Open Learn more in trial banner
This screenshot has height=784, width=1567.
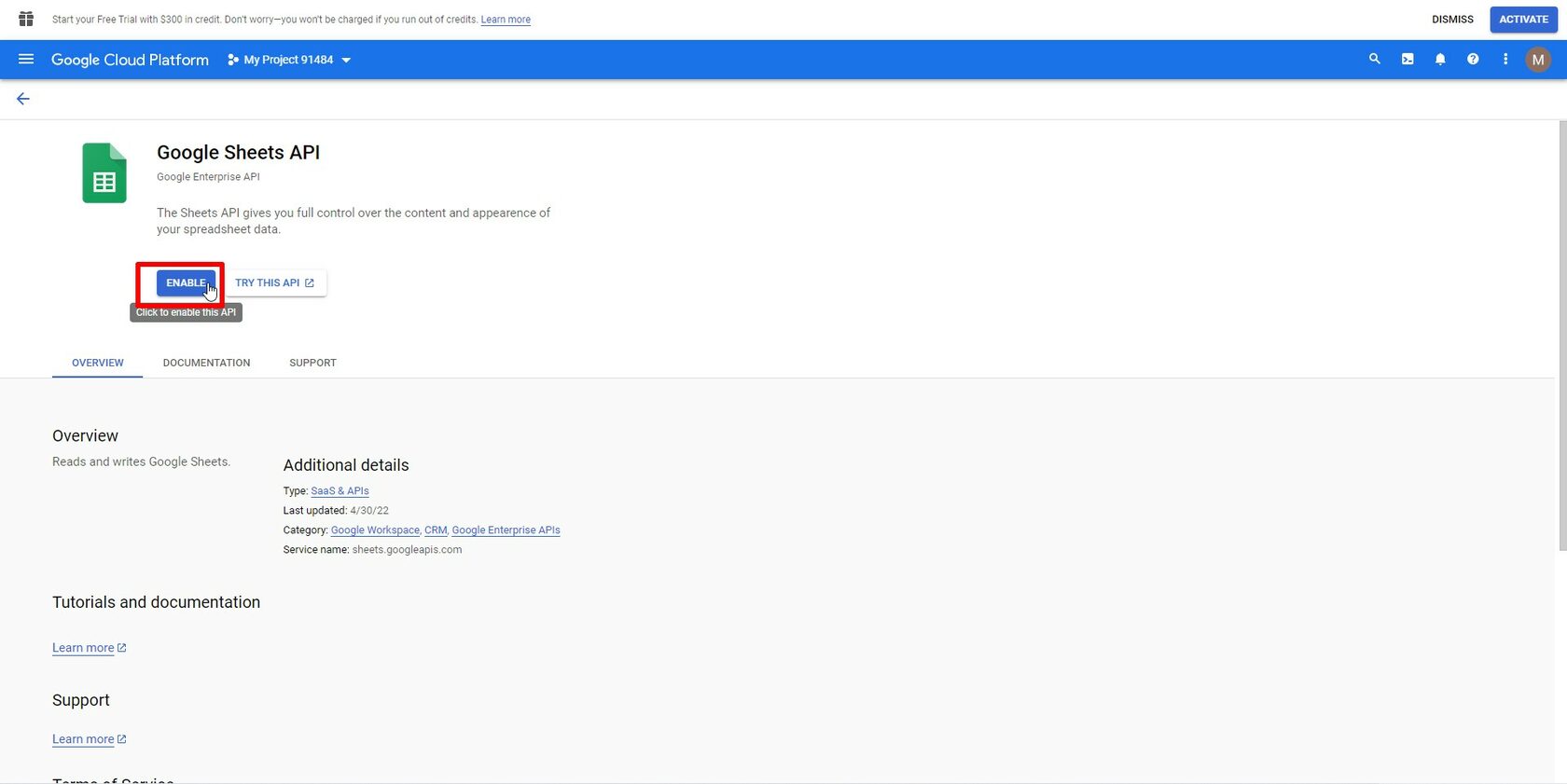pos(506,20)
